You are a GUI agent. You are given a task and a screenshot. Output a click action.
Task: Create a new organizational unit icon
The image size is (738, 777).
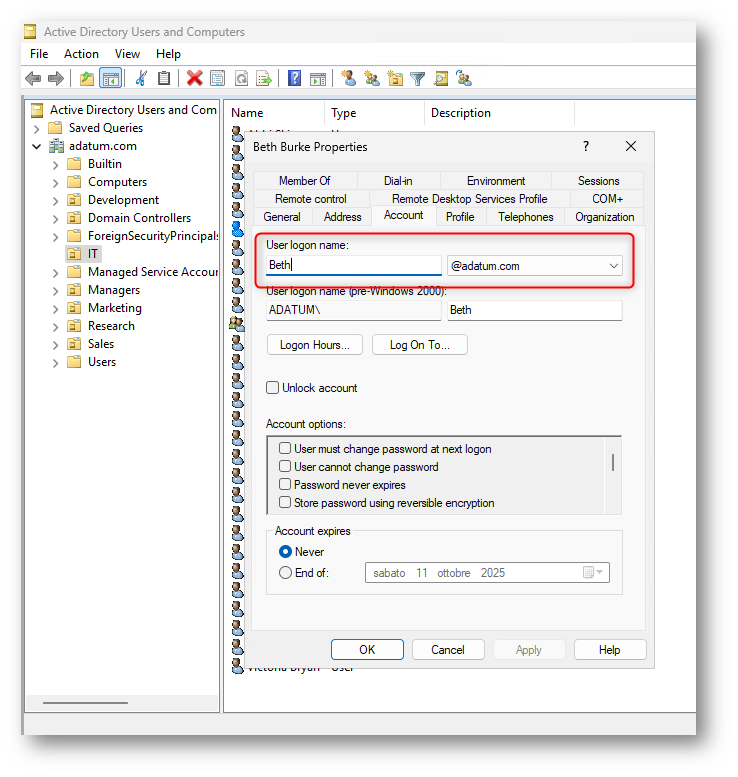[x=395, y=78]
